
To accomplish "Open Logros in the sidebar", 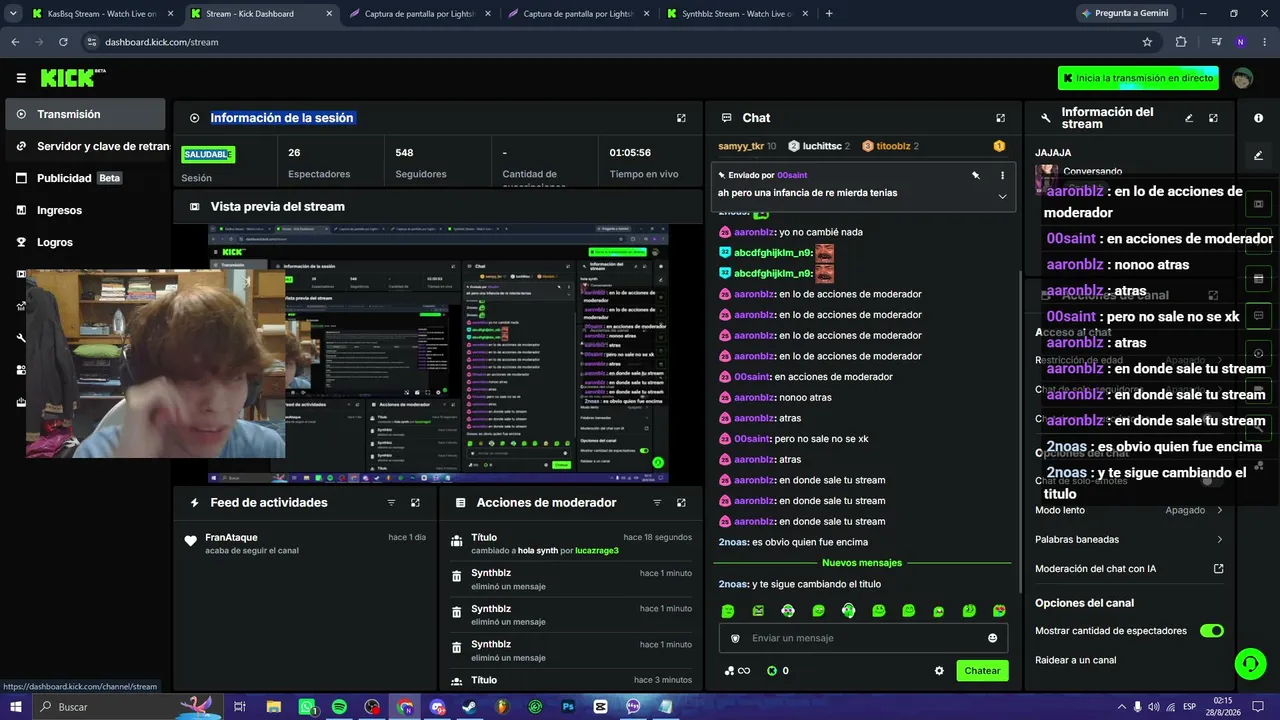I will 85,242.
